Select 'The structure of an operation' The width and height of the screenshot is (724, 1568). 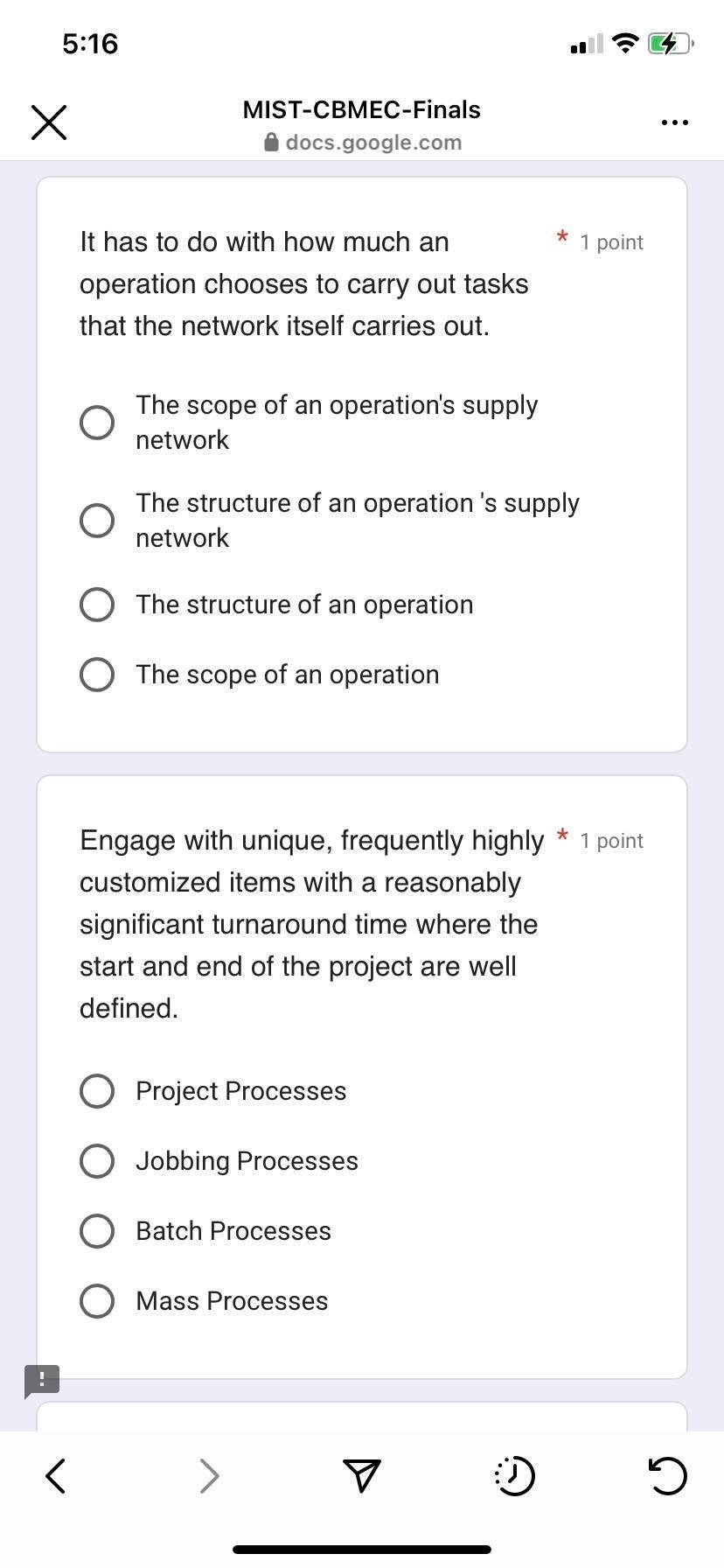[97, 604]
